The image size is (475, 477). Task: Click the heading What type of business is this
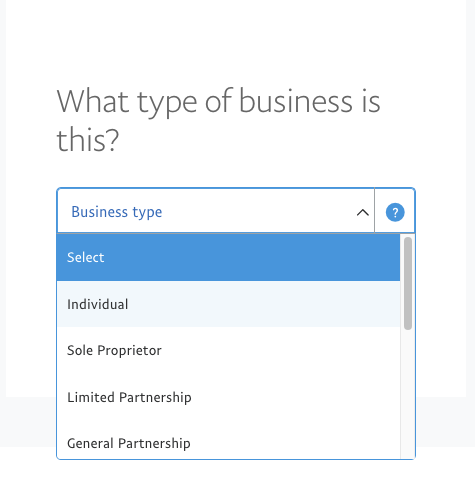click(x=218, y=120)
